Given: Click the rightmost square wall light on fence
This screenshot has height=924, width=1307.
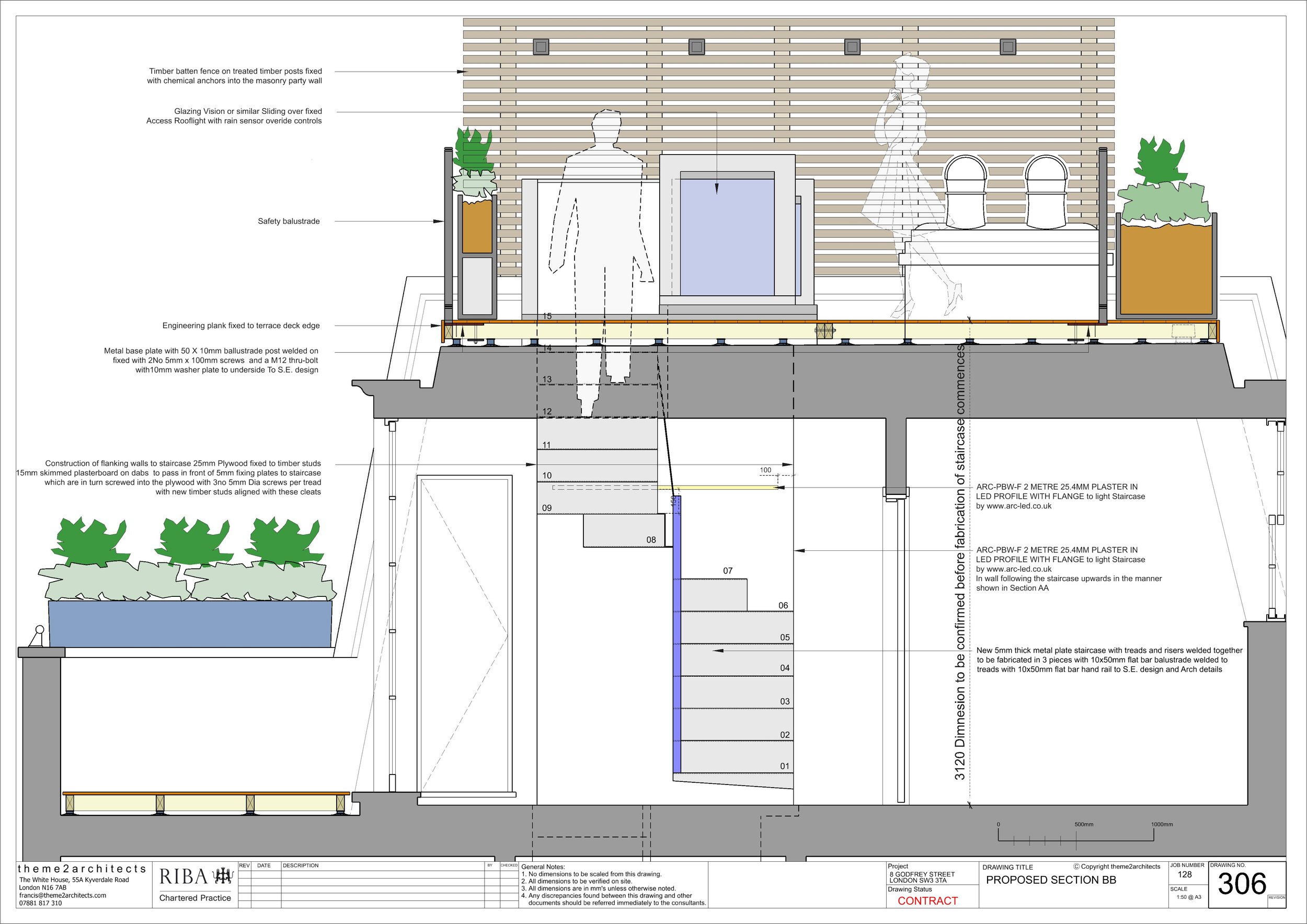Looking at the screenshot, I should tap(1007, 47).
